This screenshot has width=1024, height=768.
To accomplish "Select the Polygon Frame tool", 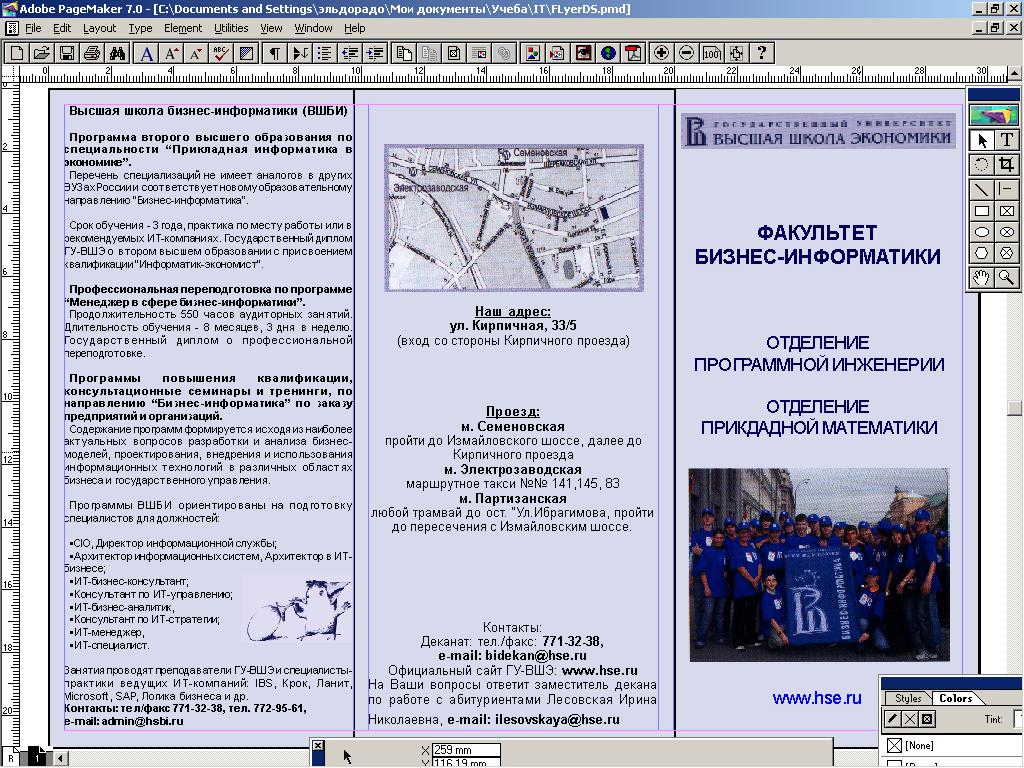I will pyautogui.click(x=1006, y=253).
